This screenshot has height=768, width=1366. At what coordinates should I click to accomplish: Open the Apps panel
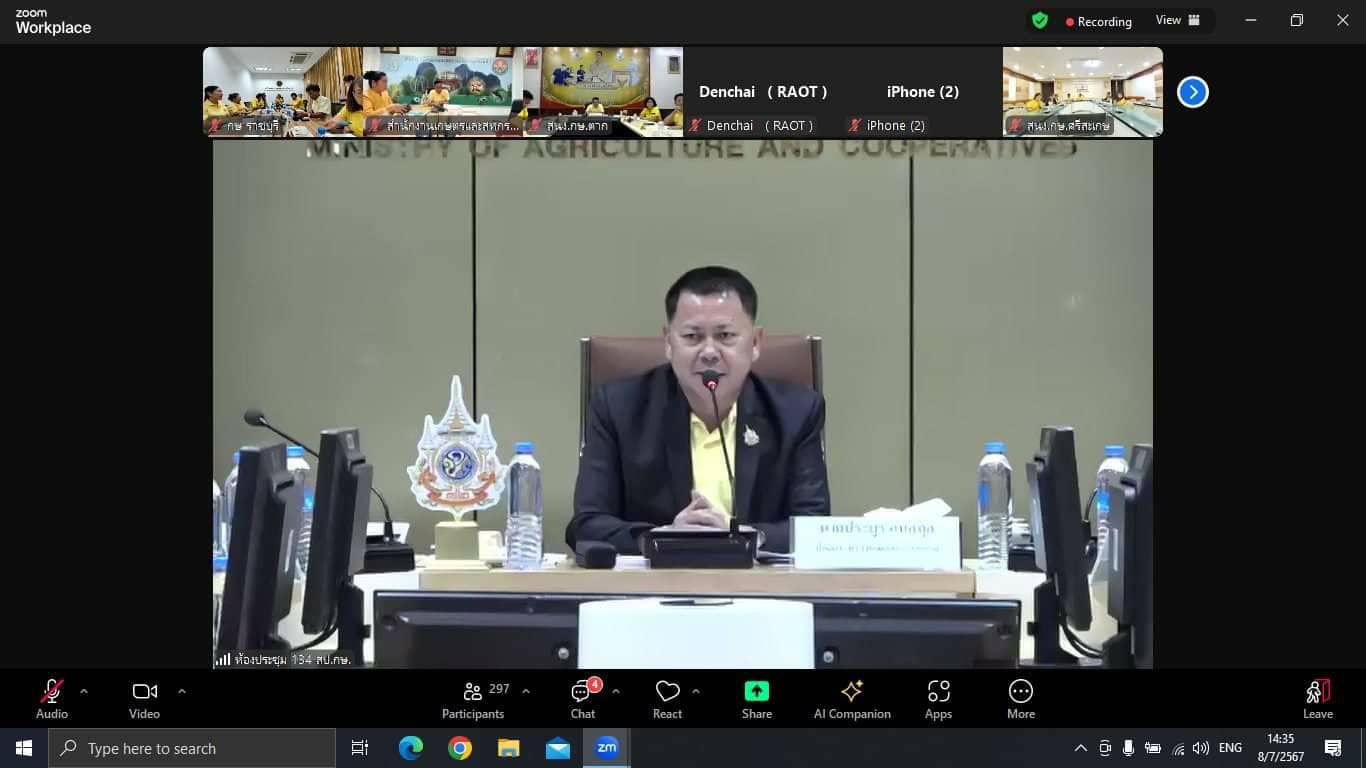click(x=938, y=698)
